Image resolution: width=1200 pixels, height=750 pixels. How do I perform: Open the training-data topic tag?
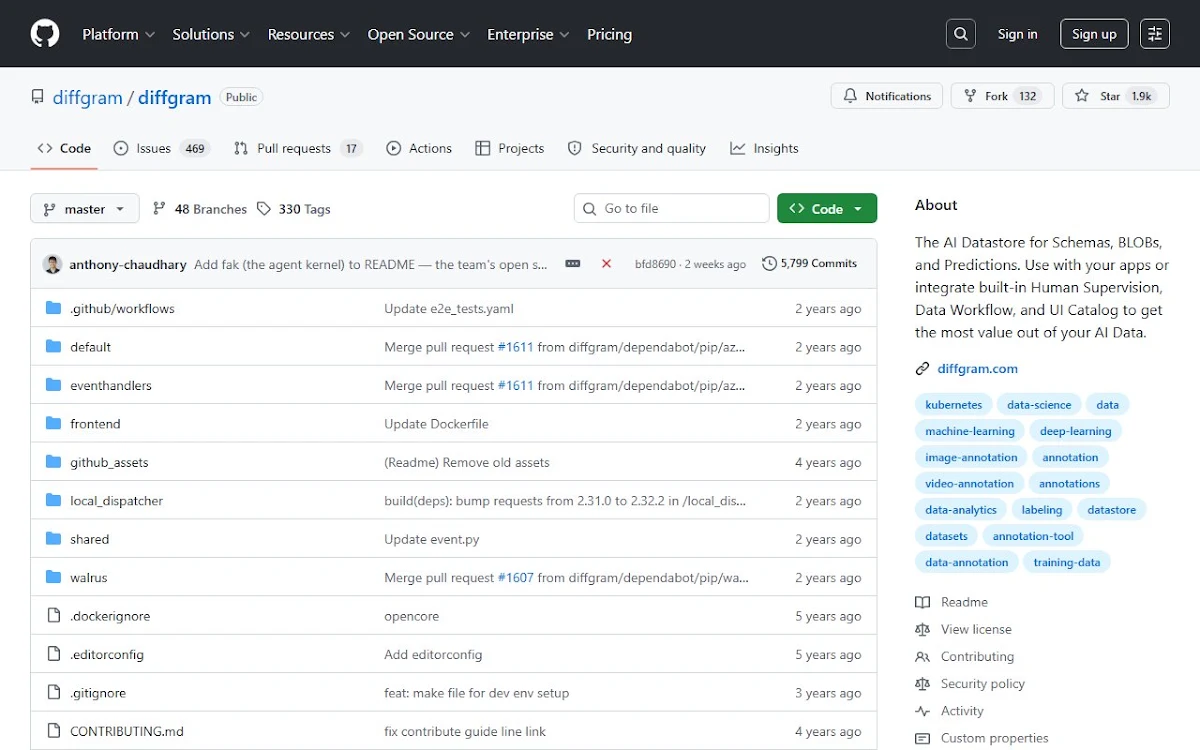click(1067, 562)
